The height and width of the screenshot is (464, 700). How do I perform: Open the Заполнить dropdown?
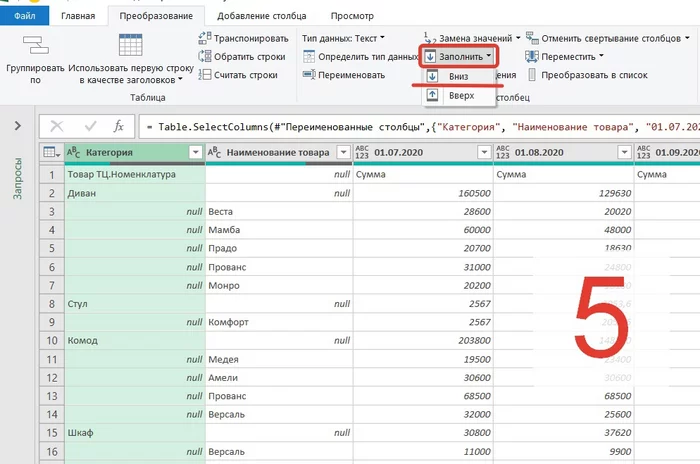458,57
